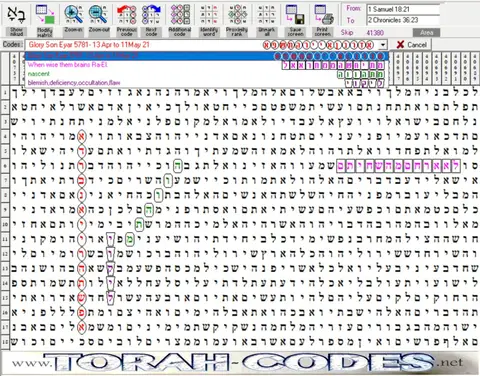
Task: Click the magenta highlighted word in row 6
Action: 399,166
